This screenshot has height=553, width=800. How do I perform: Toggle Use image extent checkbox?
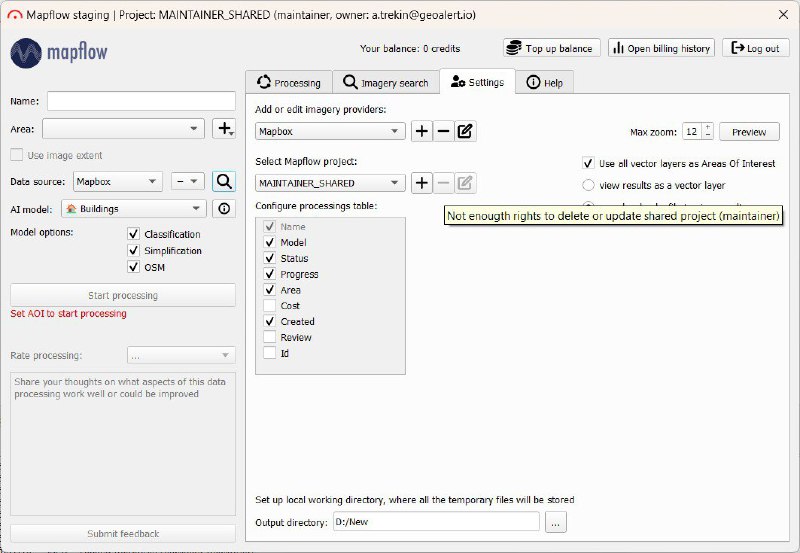17,155
